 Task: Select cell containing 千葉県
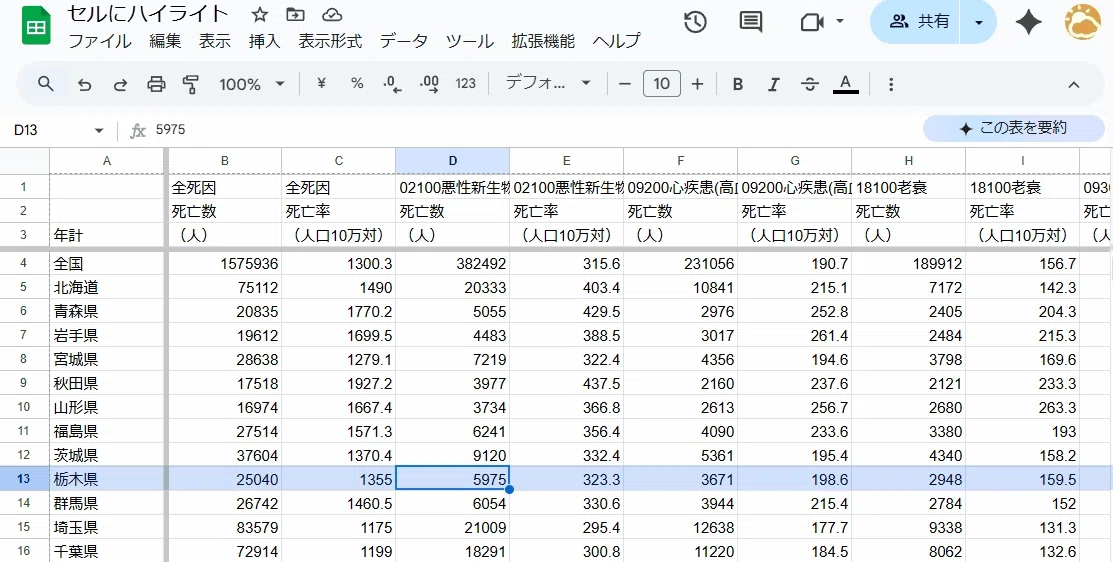pyautogui.click(x=106, y=551)
